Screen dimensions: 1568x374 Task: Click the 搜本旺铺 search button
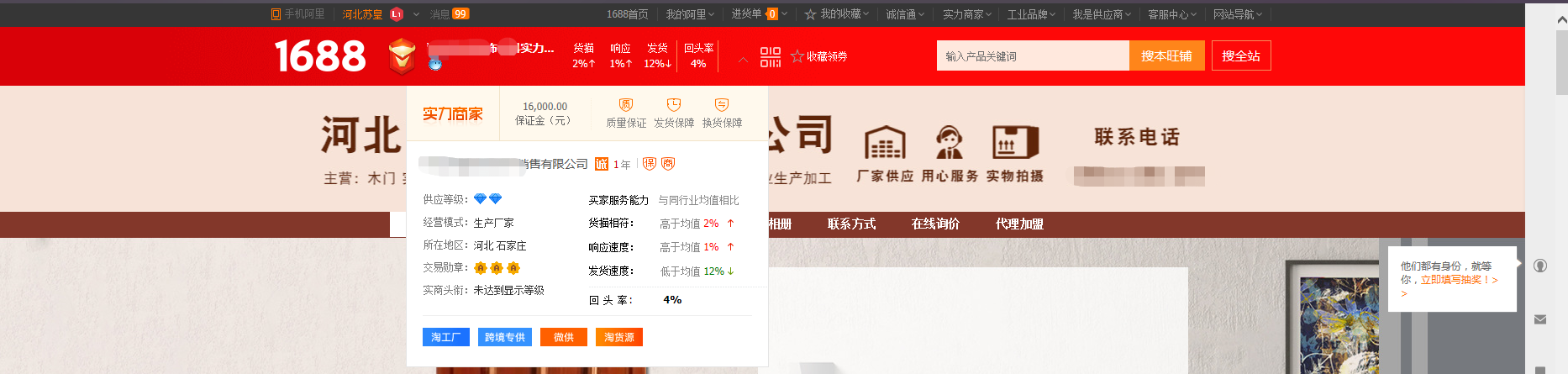click(x=1166, y=56)
